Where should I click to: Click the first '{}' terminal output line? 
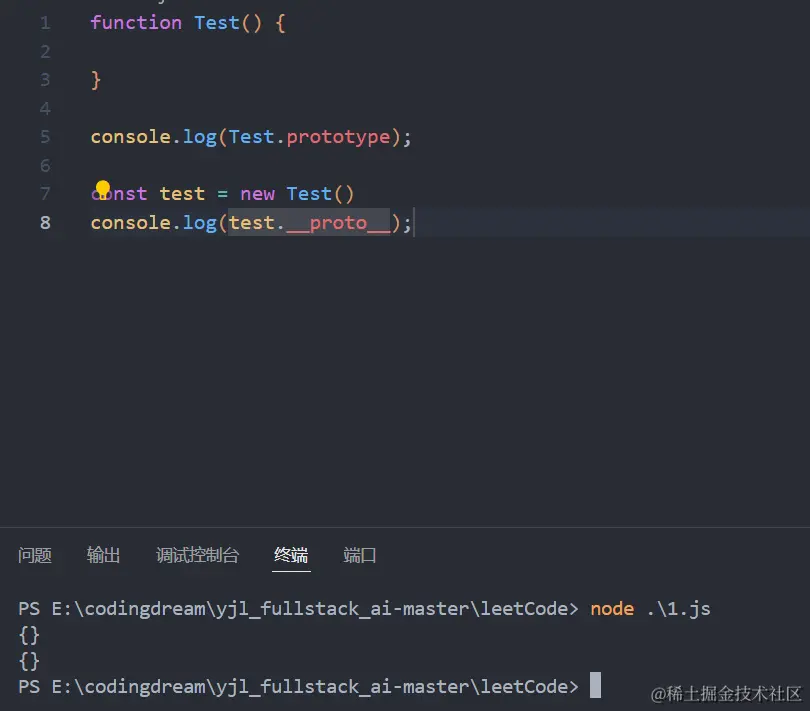click(x=29, y=635)
